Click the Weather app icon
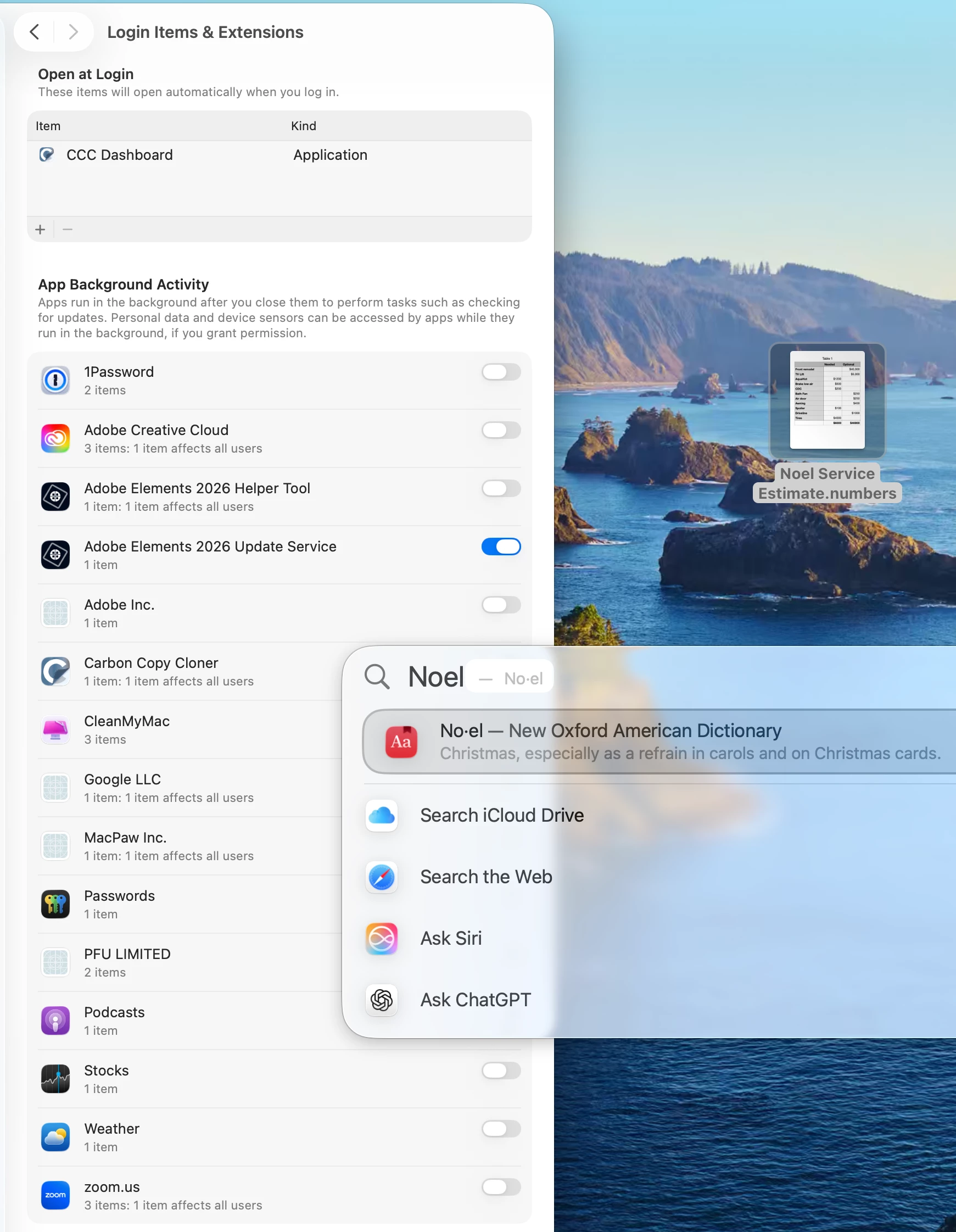This screenshot has height=1232, width=956. 55,1136
